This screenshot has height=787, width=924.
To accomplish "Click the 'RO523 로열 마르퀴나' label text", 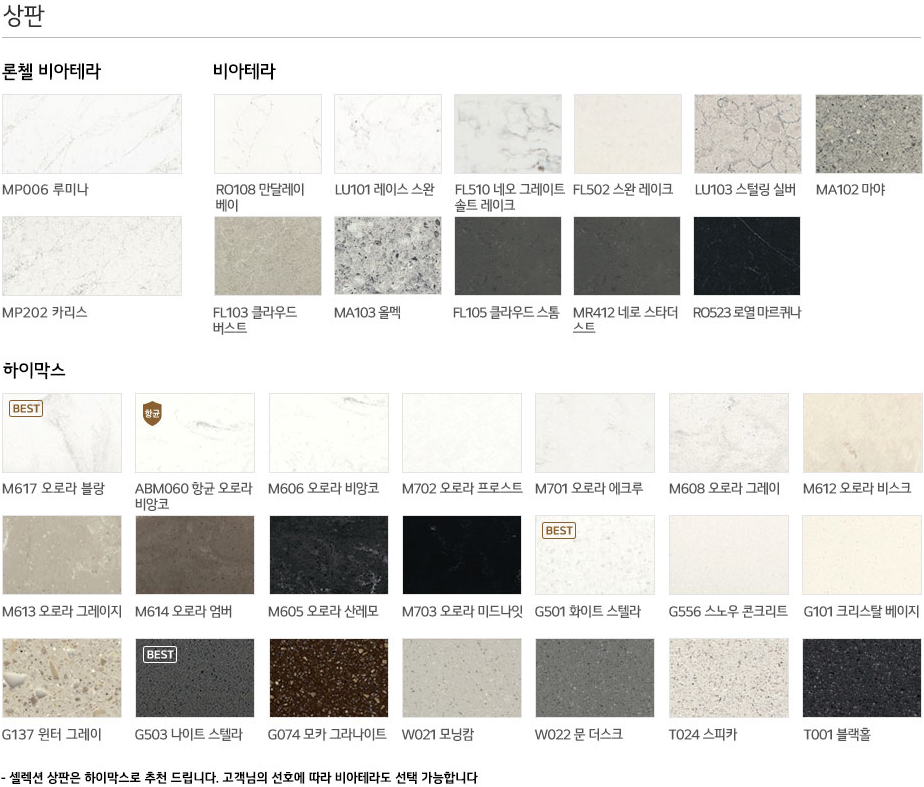I will [x=747, y=312].
